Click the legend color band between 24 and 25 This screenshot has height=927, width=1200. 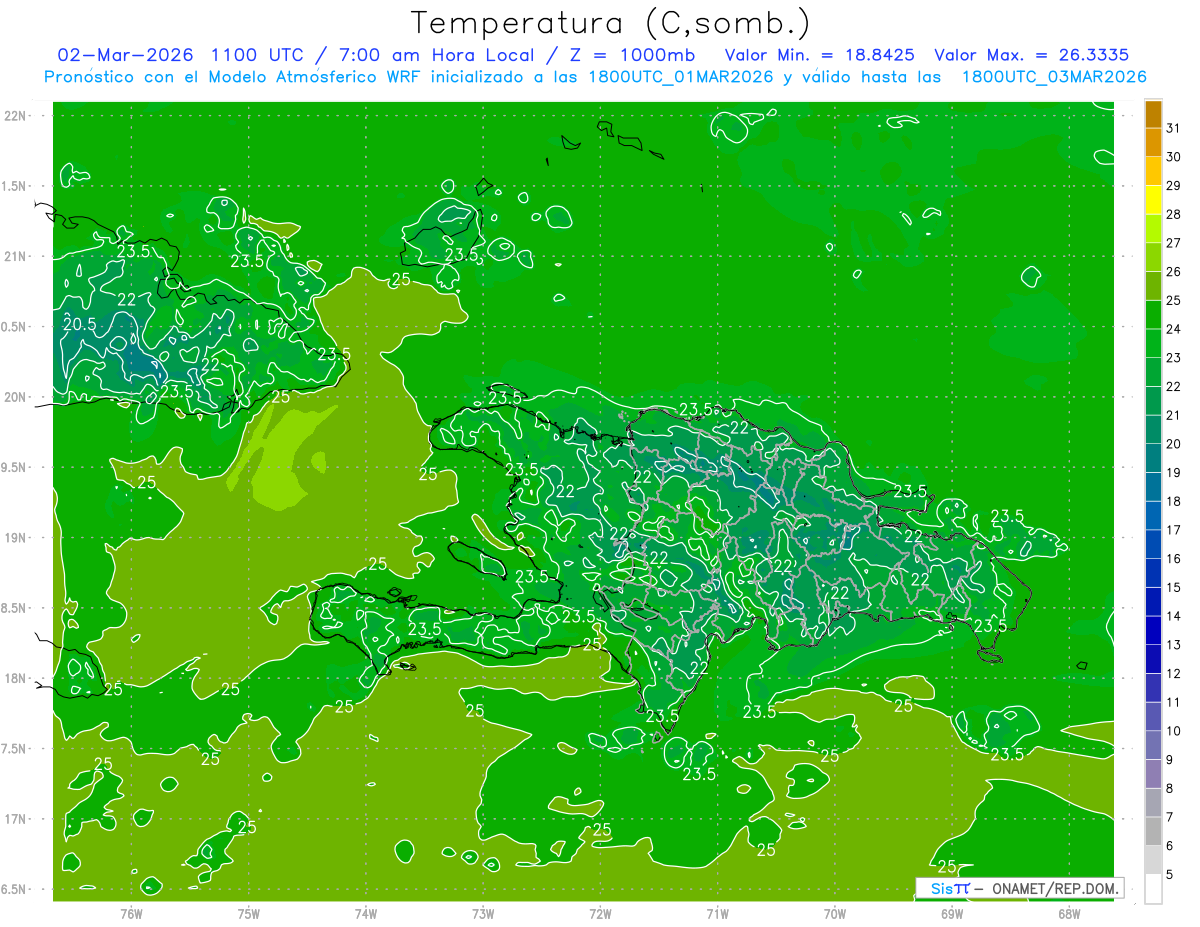point(1153,316)
